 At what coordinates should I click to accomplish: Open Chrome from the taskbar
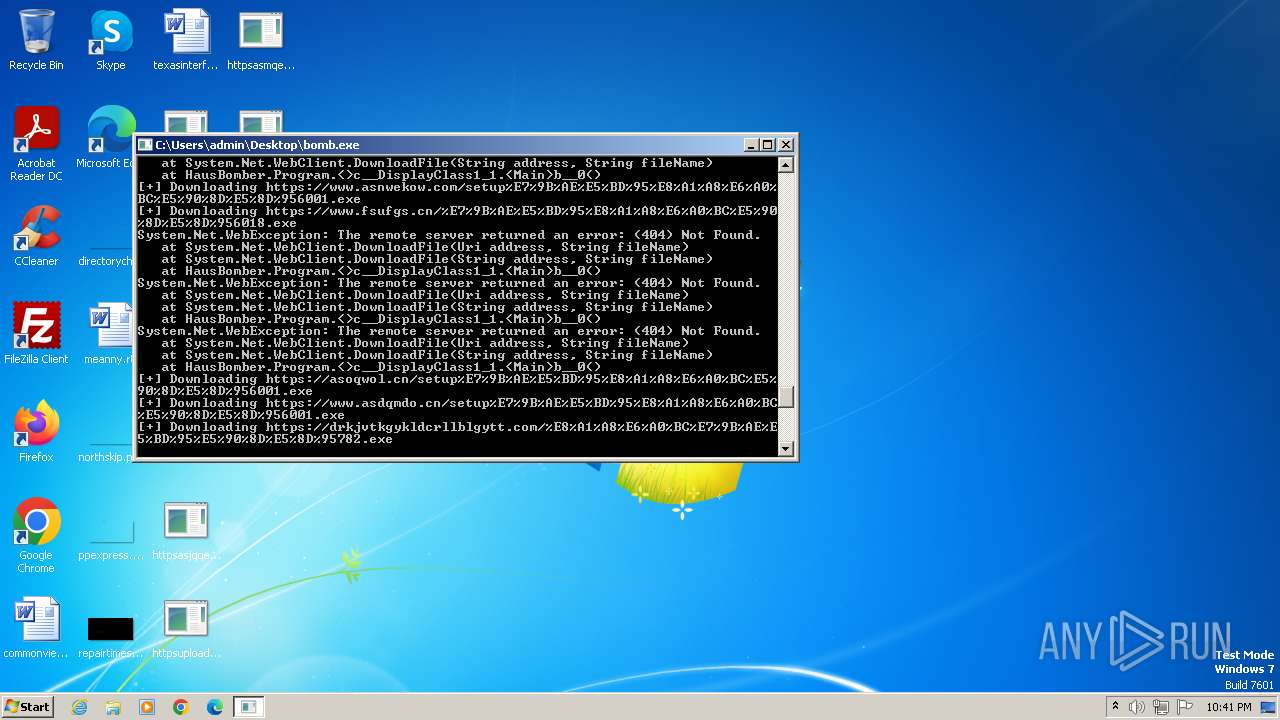[x=181, y=707]
